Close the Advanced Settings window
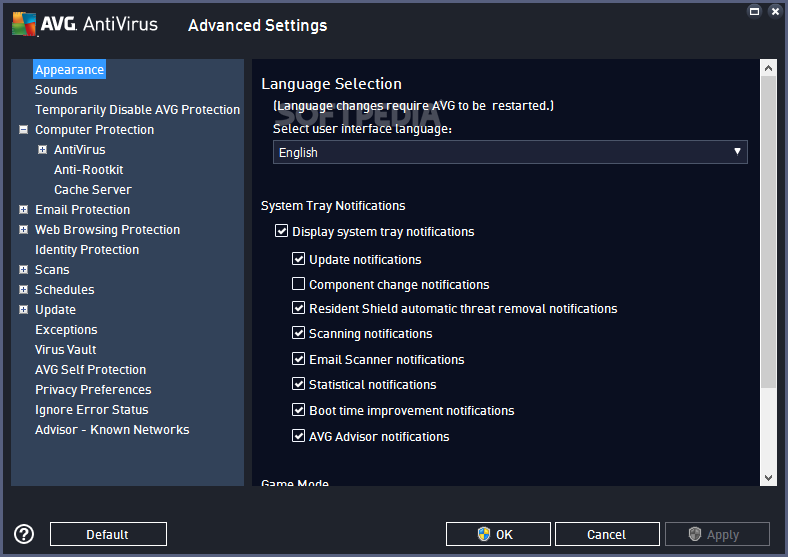788x557 pixels. pos(775,11)
